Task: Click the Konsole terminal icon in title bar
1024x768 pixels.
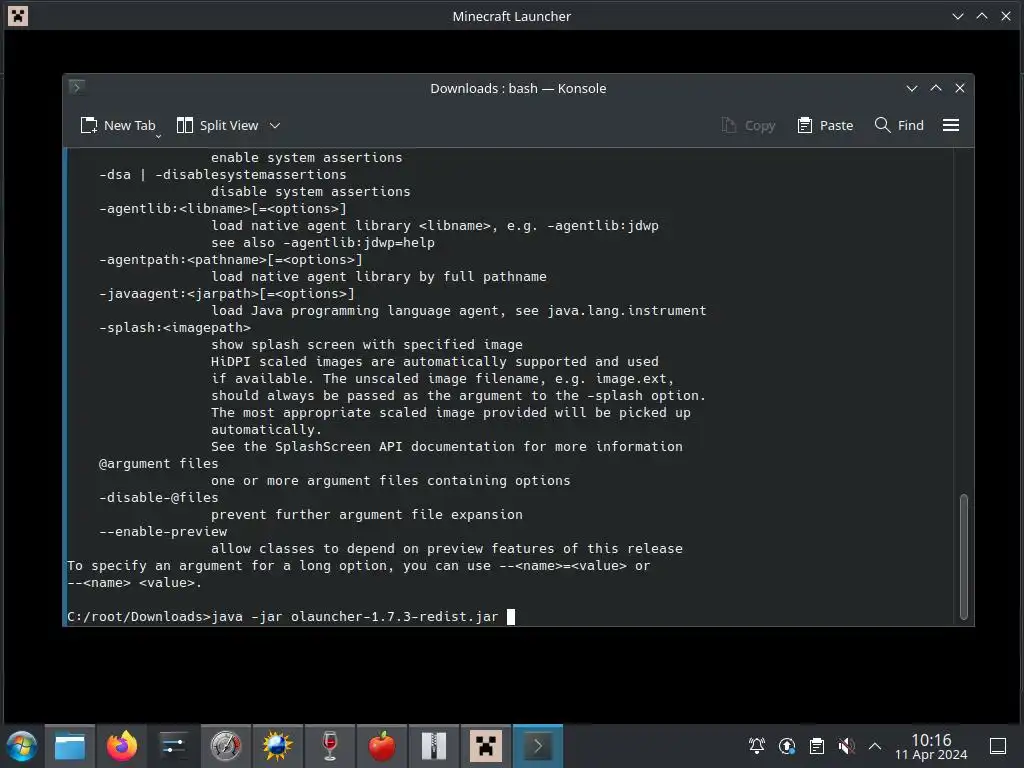Action: coord(76,87)
